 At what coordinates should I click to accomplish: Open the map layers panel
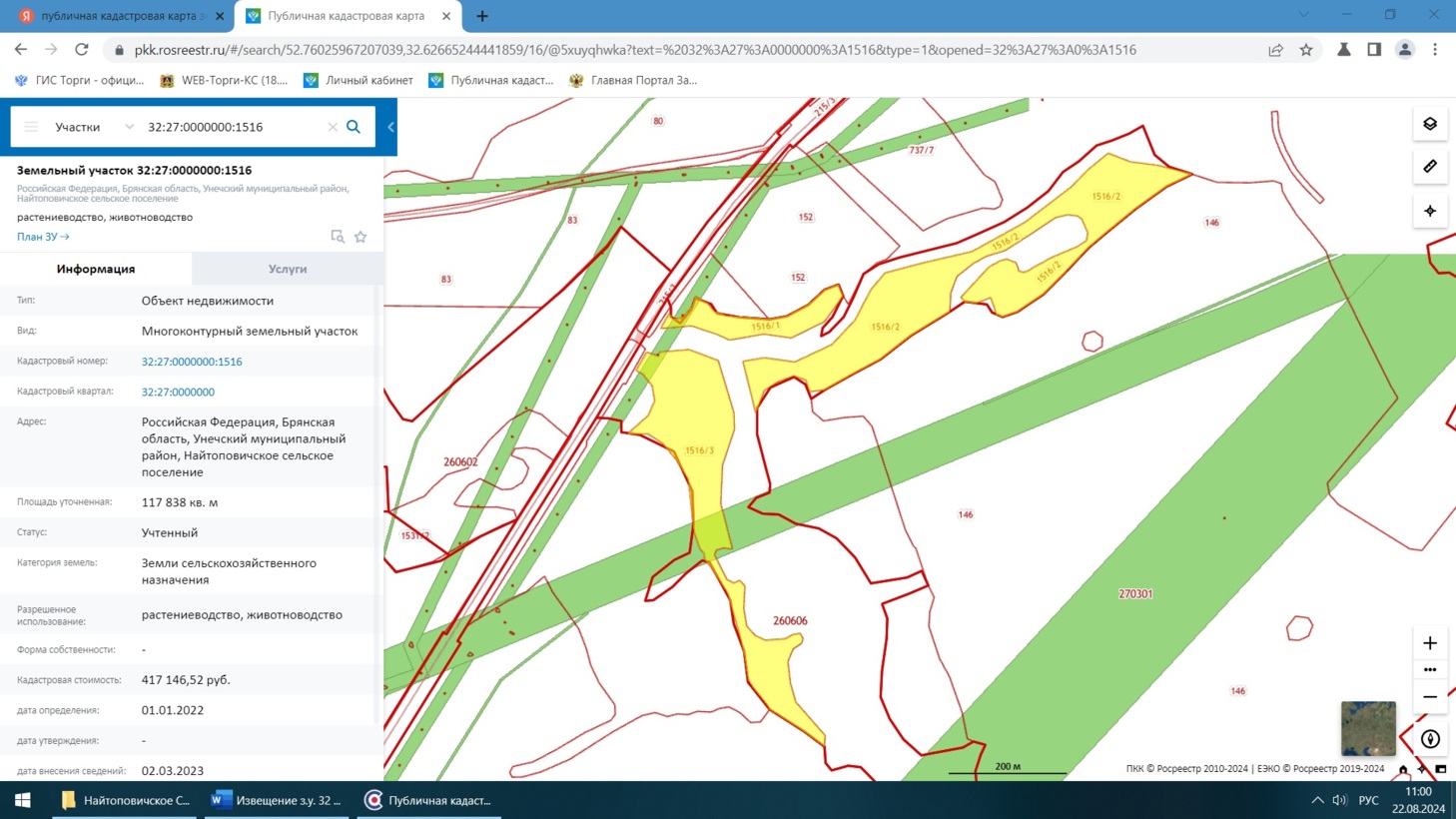click(1430, 124)
